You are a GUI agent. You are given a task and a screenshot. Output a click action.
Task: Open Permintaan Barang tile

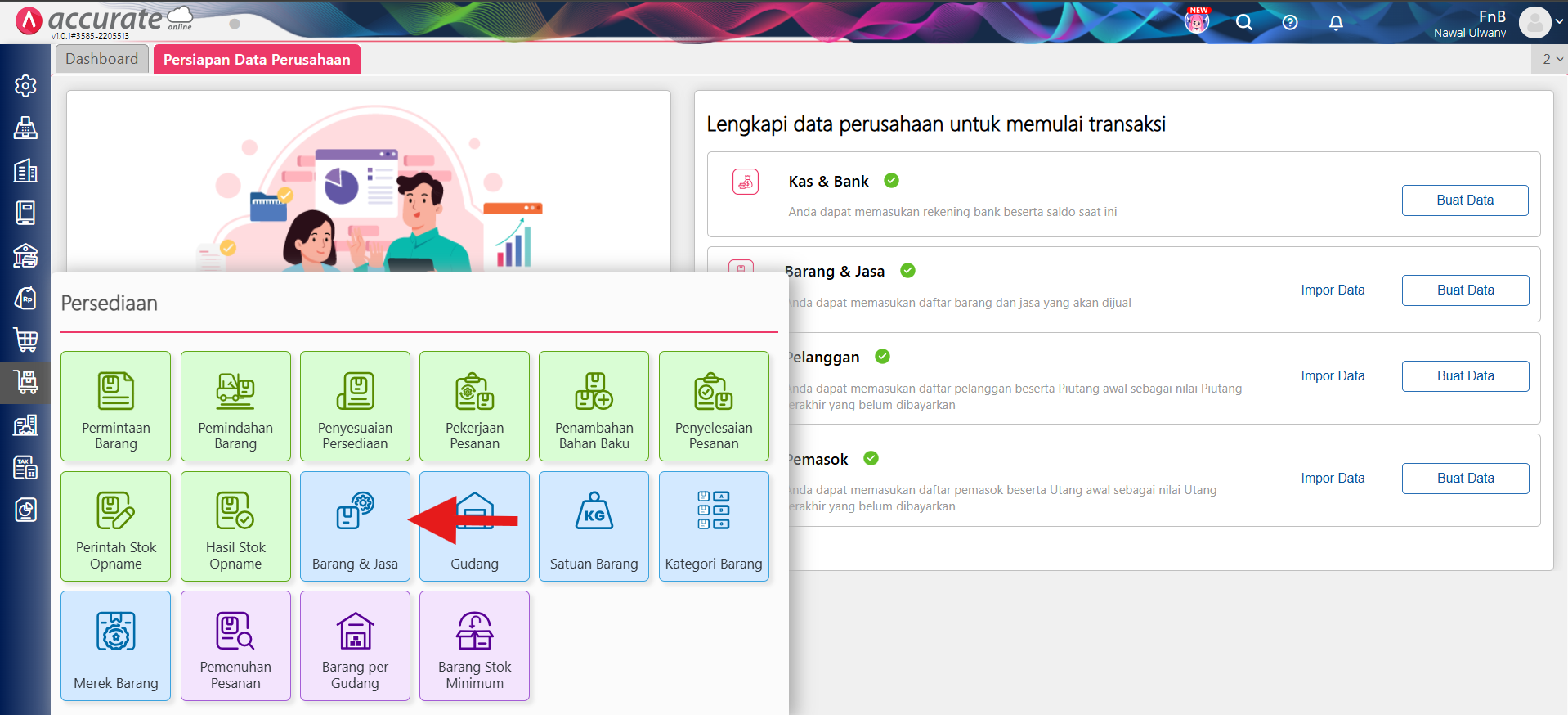(x=115, y=406)
